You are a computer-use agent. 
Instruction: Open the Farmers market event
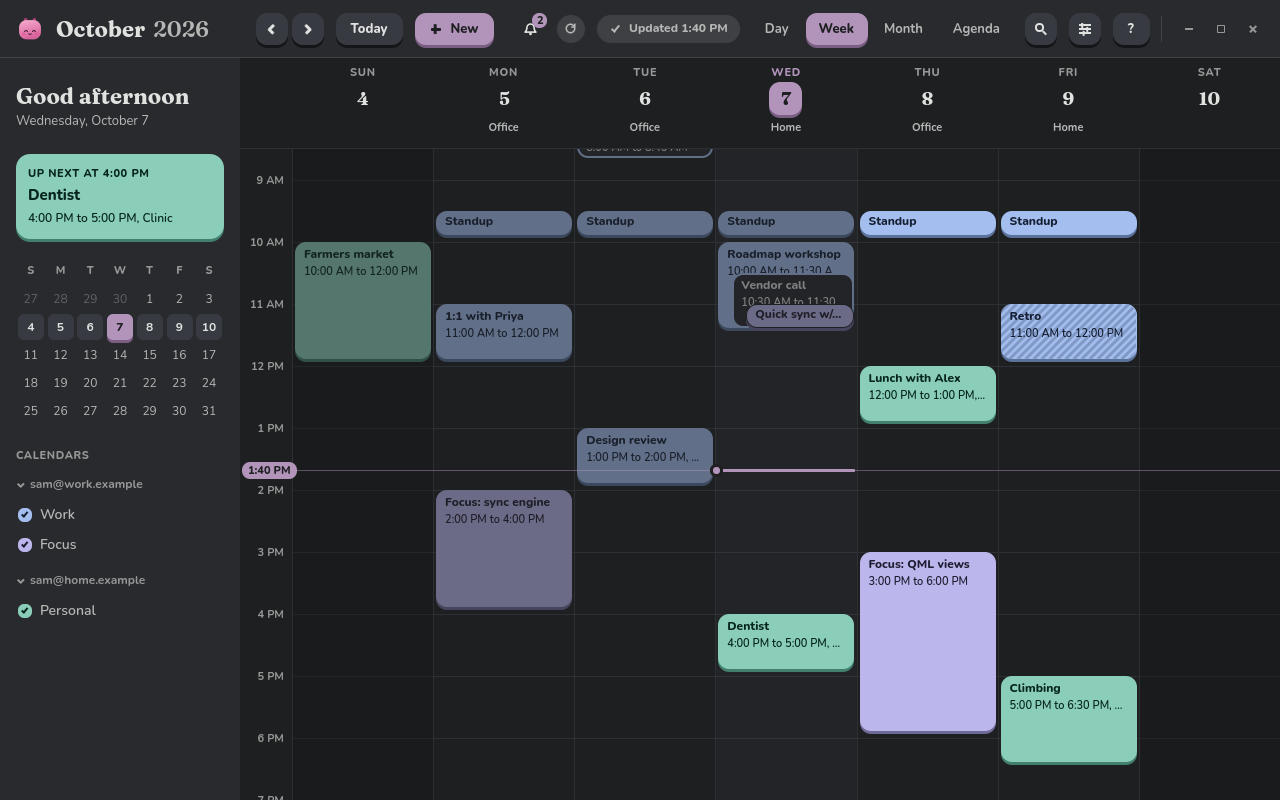click(x=363, y=300)
